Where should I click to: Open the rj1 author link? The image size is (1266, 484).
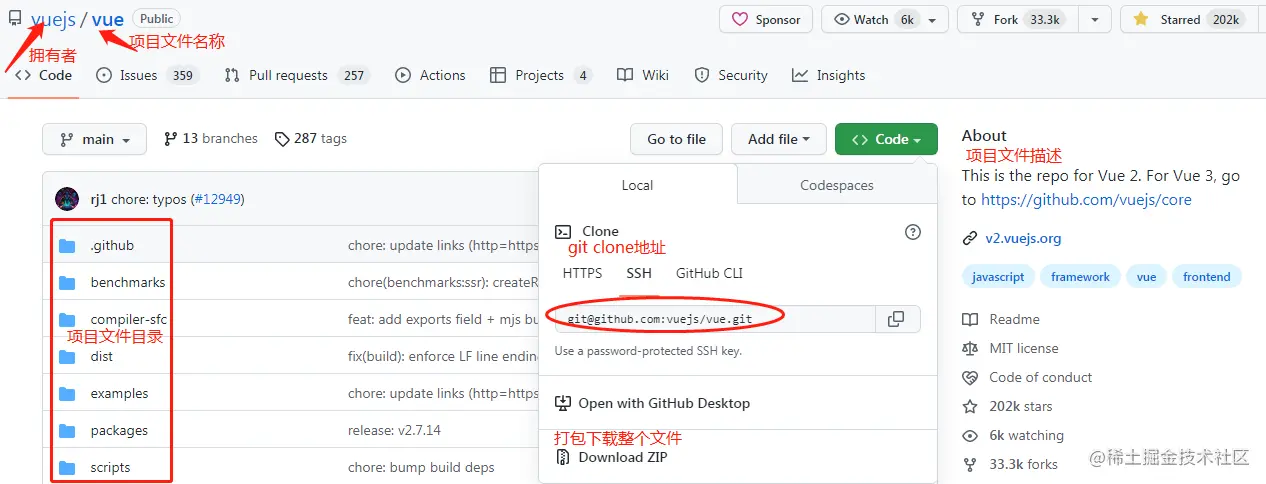(x=99, y=199)
